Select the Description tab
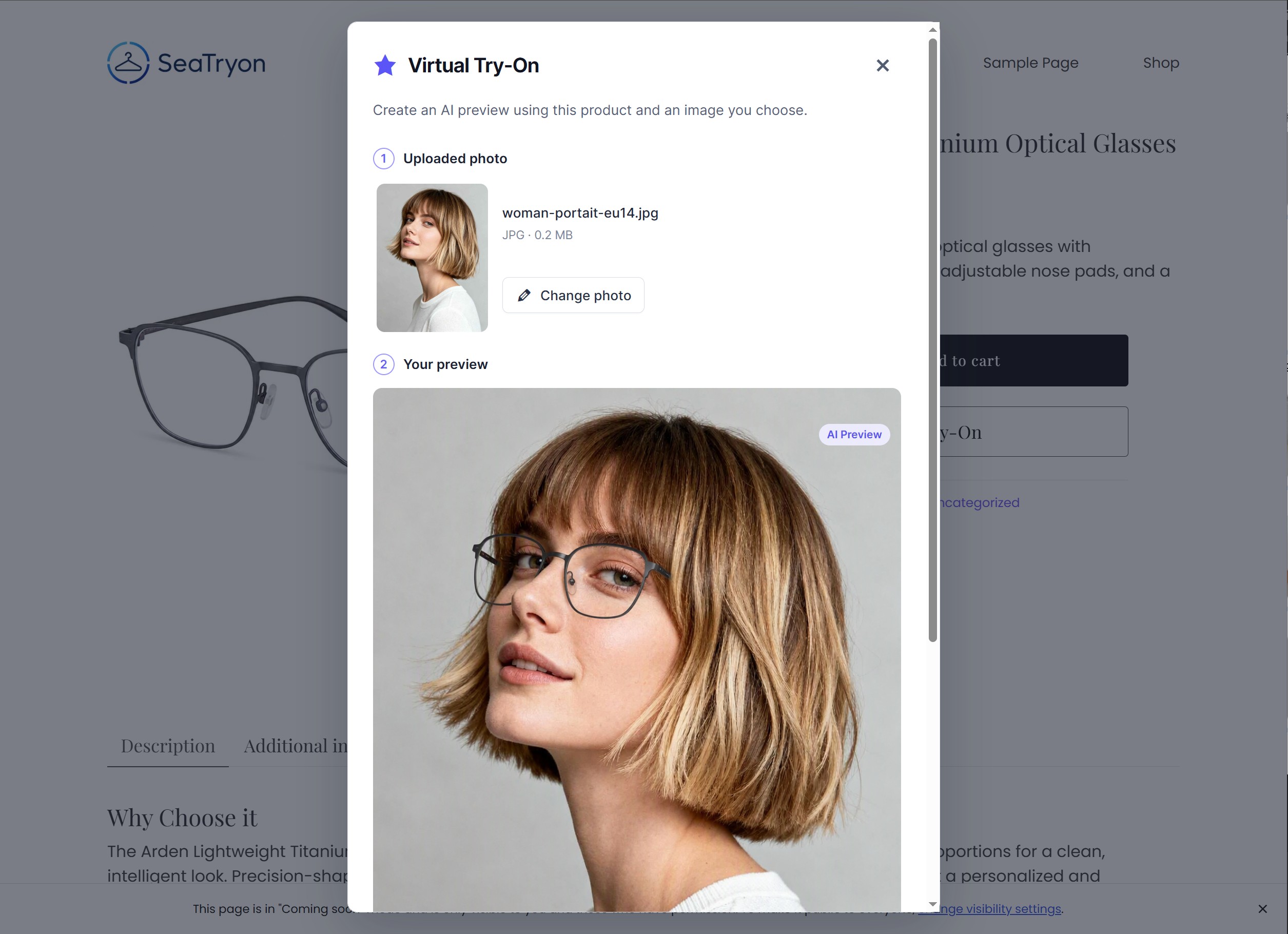This screenshot has height=934, width=1288. pyautogui.click(x=167, y=746)
